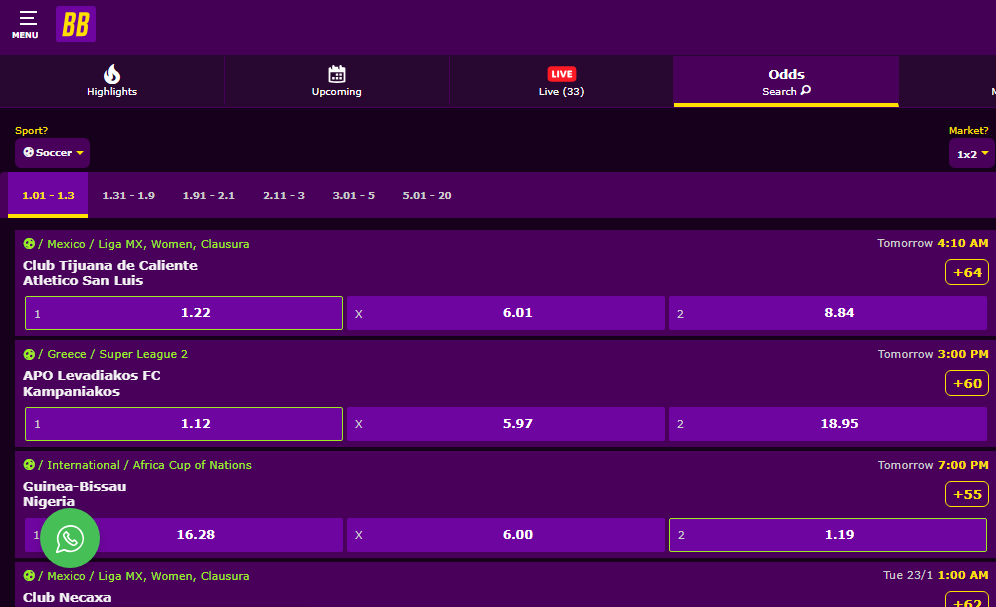Image resolution: width=996 pixels, height=607 pixels.
Task: Open +55 more markets for Guinea-Bissau match
Action: point(967,494)
